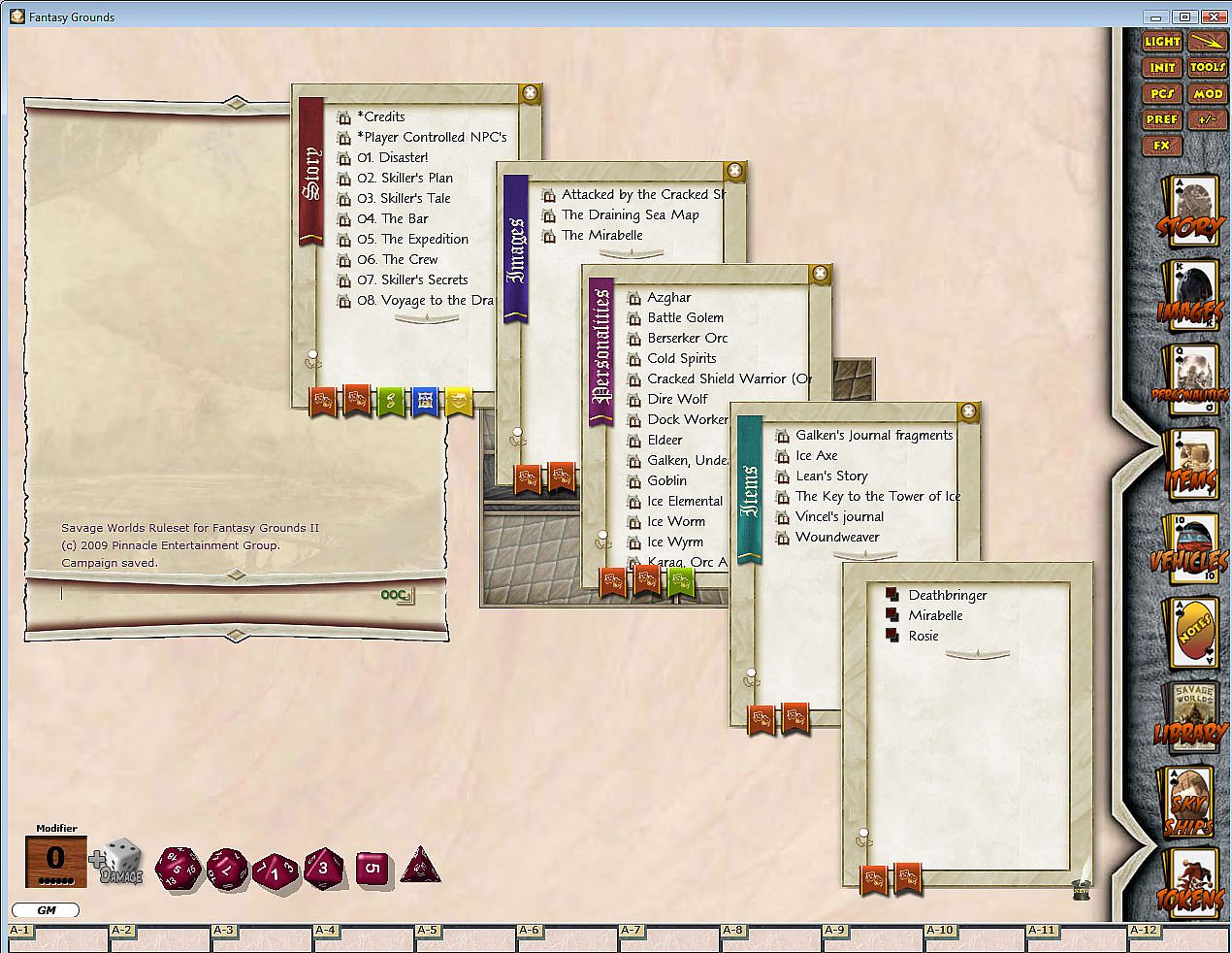1232x953 pixels.
Task: Open The Draining Sea Map image
Action: tap(630, 214)
